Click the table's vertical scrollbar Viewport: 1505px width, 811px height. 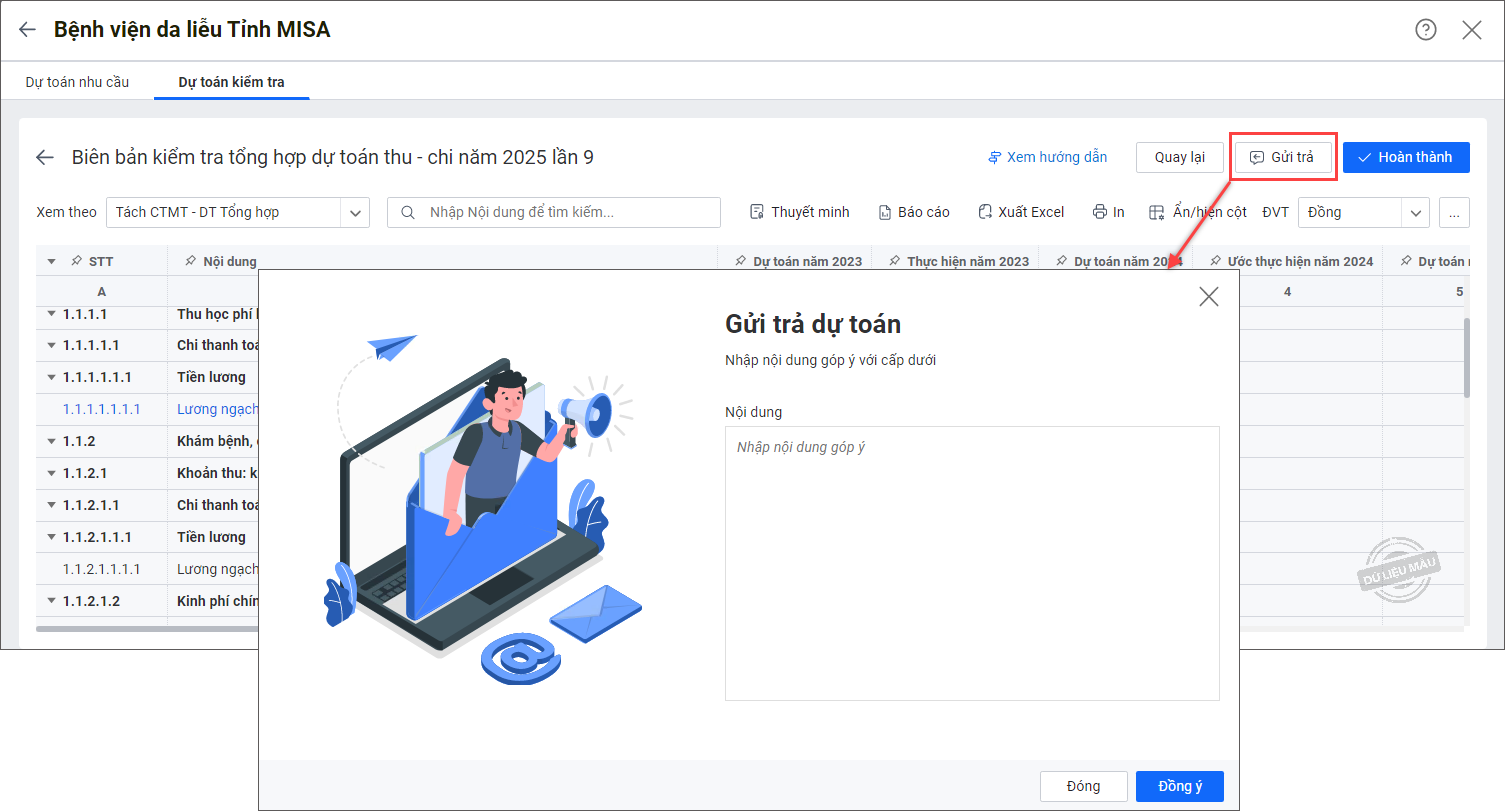point(1467,358)
